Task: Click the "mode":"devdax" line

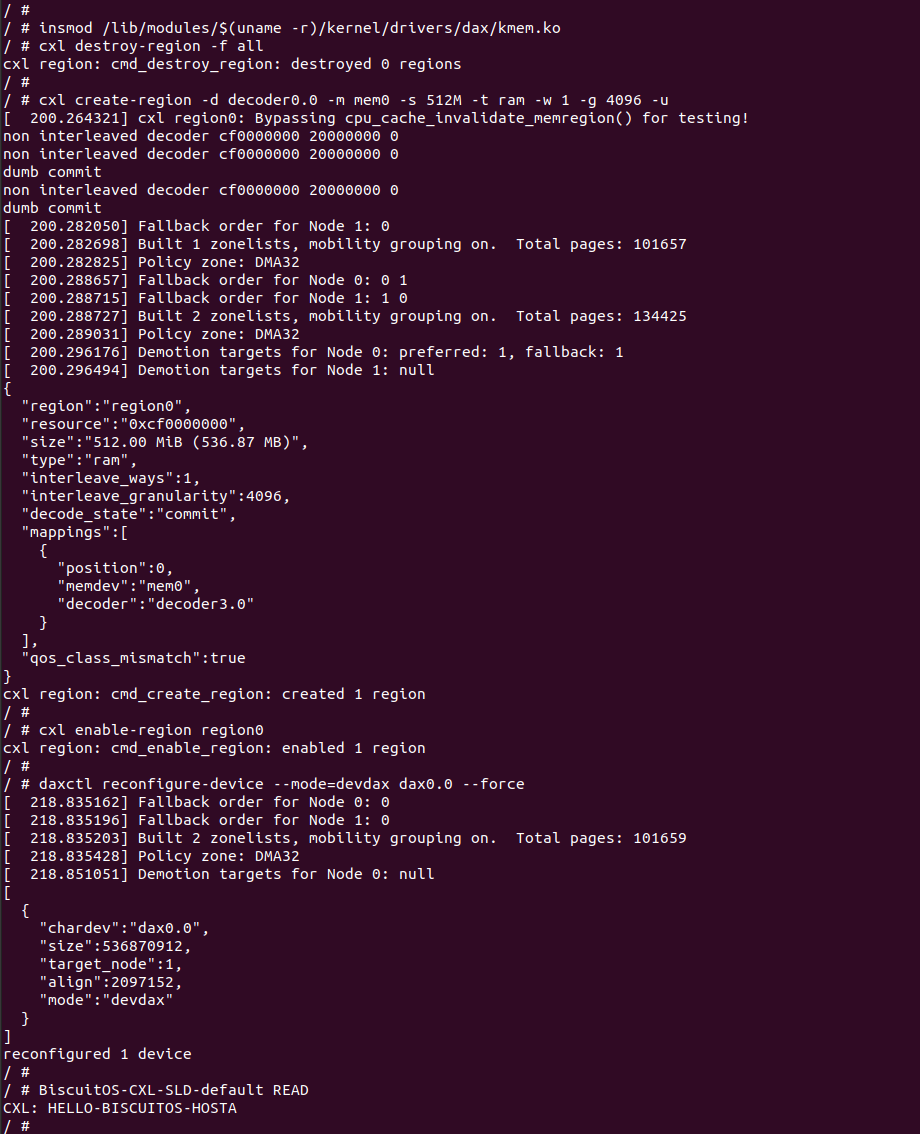Action: coord(106,1000)
